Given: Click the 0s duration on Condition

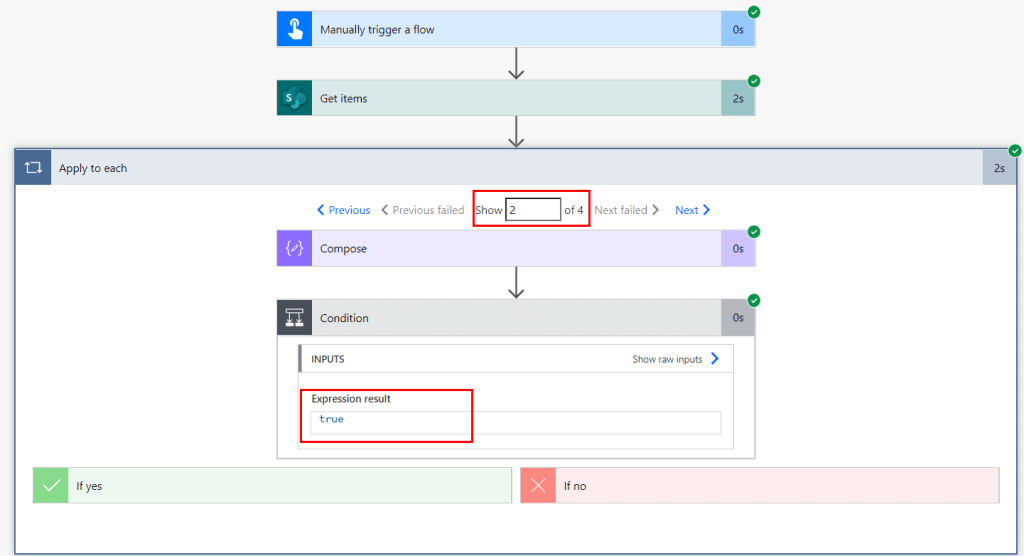Looking at the screenshot, I should pos(738,318).
